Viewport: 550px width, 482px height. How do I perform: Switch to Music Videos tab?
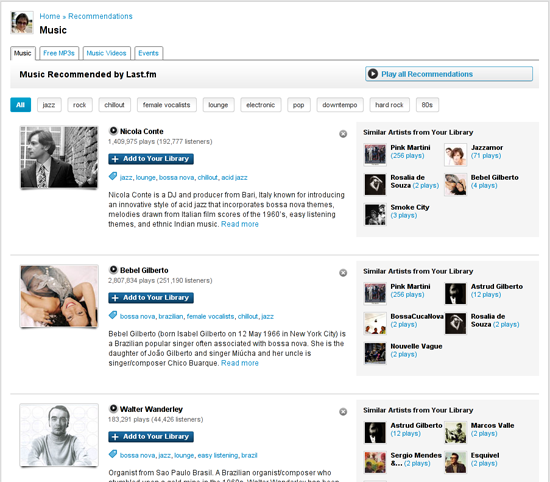pyautogui.click(x=106, y=53)
